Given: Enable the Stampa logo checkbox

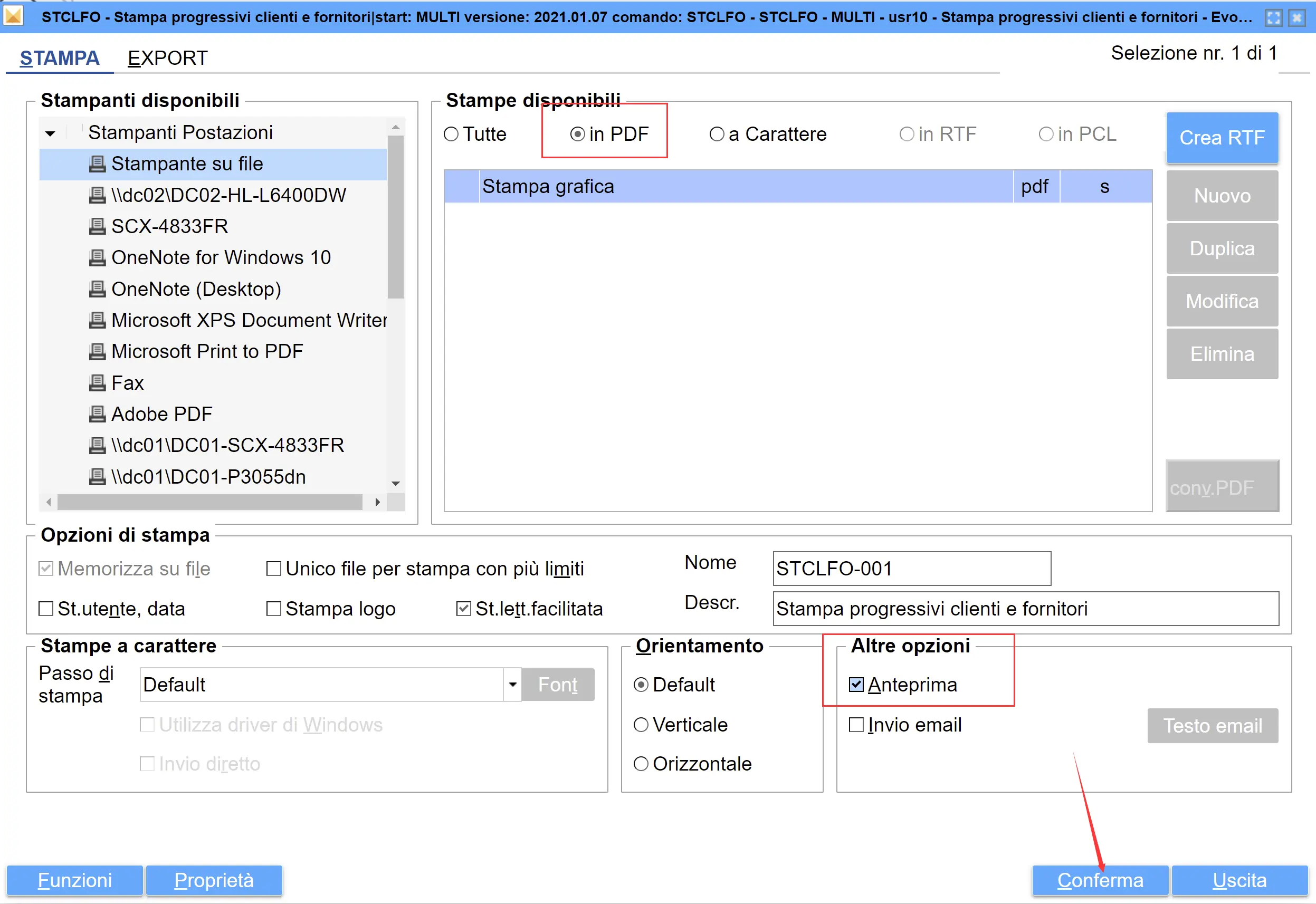Looking at the screenshot, I should tap(274, 609).
